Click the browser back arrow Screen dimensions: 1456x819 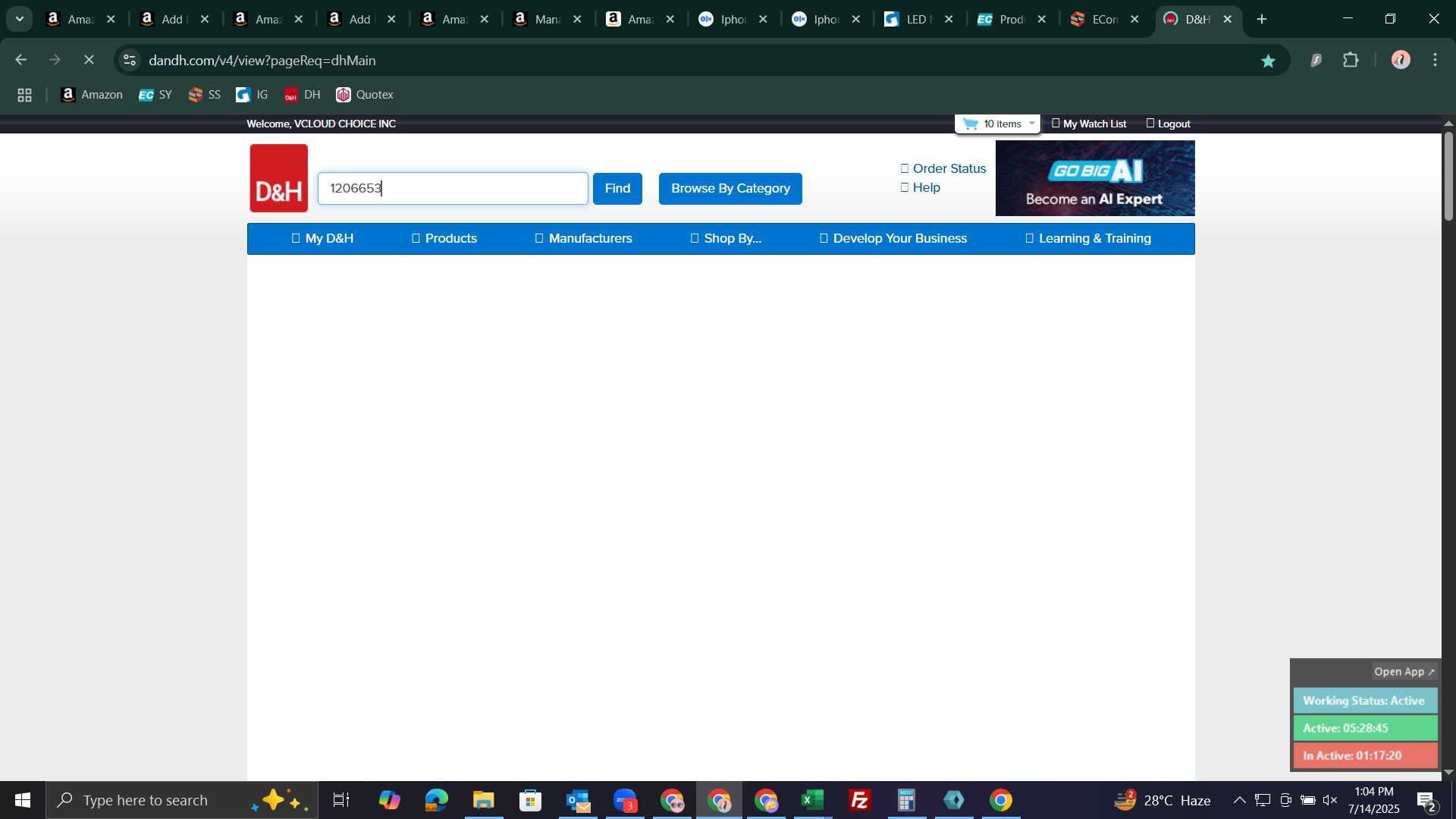click(x=20, y=60)
